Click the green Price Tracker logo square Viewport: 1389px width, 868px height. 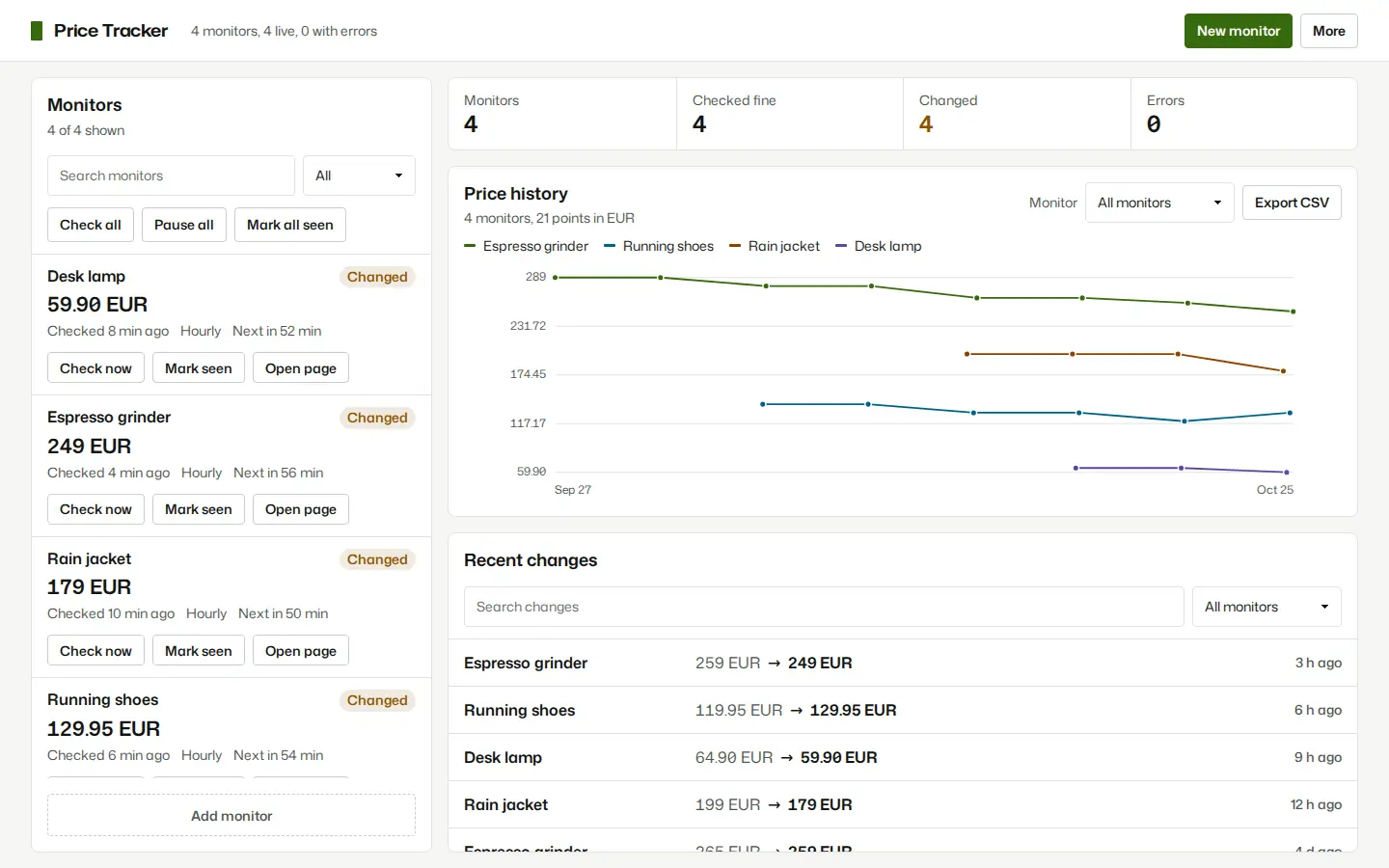click(37, 31)
